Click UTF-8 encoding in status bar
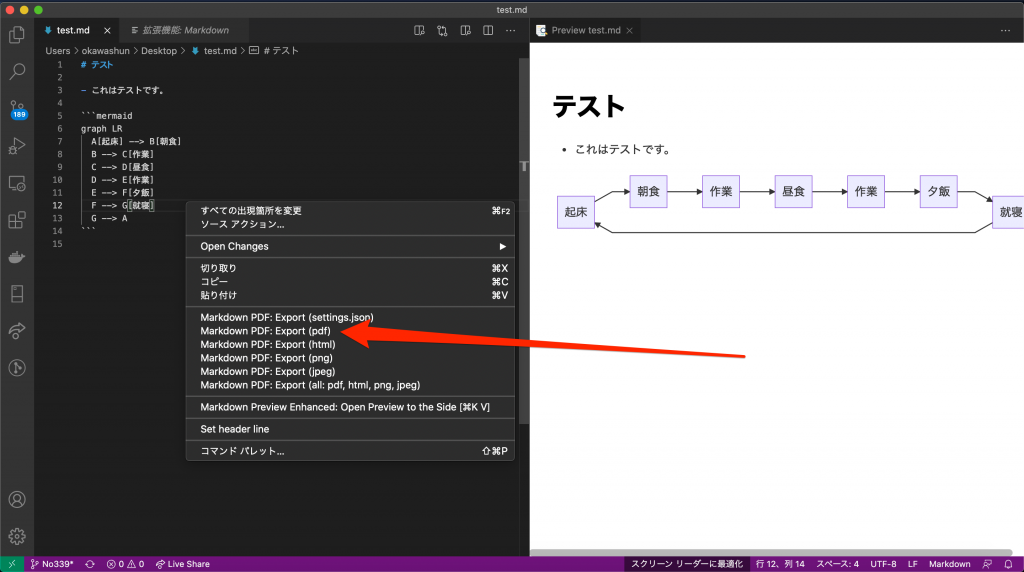 (883, 564)
